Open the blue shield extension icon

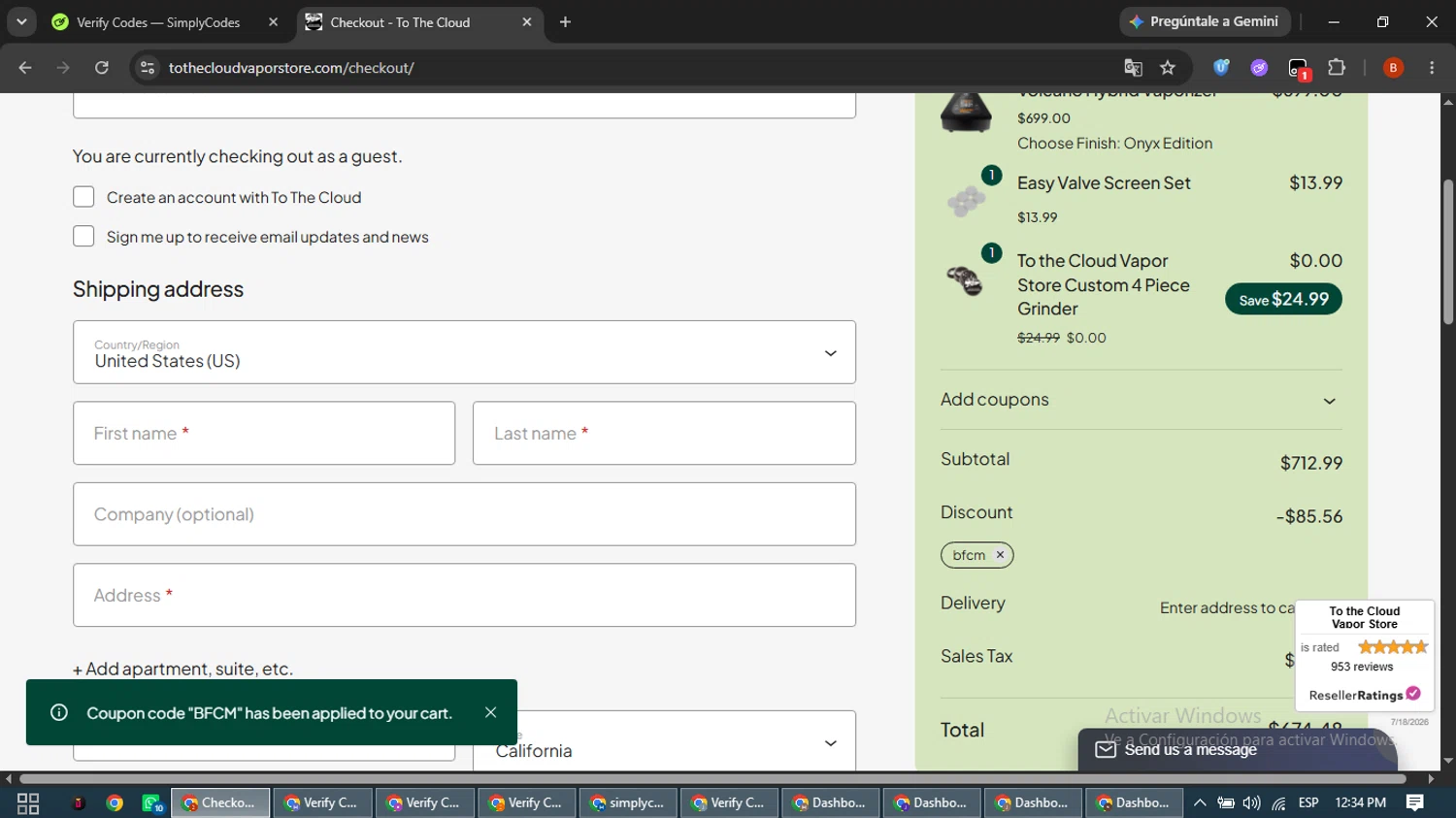1221,68
